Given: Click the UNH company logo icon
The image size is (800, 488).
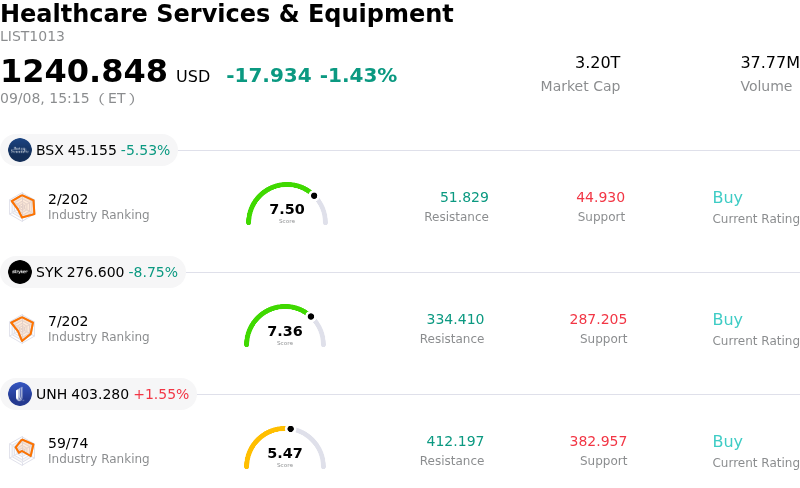Looking at the screenshot, I should click(x=20, y=394).
